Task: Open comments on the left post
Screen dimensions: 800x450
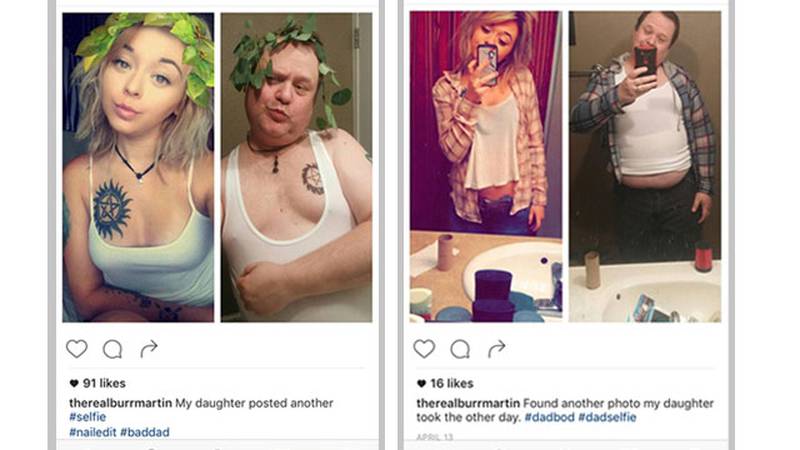Action: pyautogui.click(x=112, y=349)
